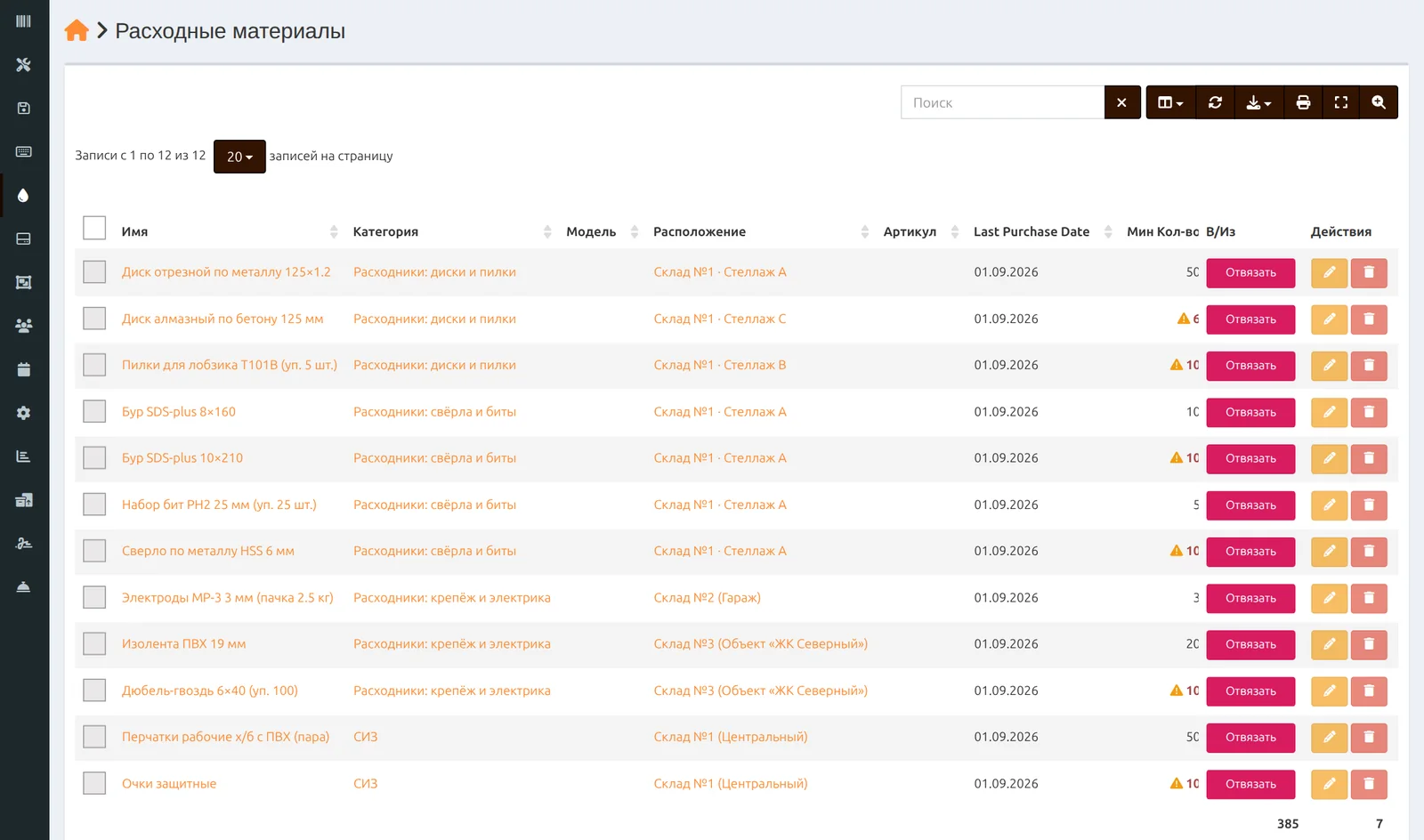Image resolution: width=1424 pixels, height=840 pixels.
Task: Edit the Изолента ПВХ 19 мм row
Action: click(x=1329, y=644)
